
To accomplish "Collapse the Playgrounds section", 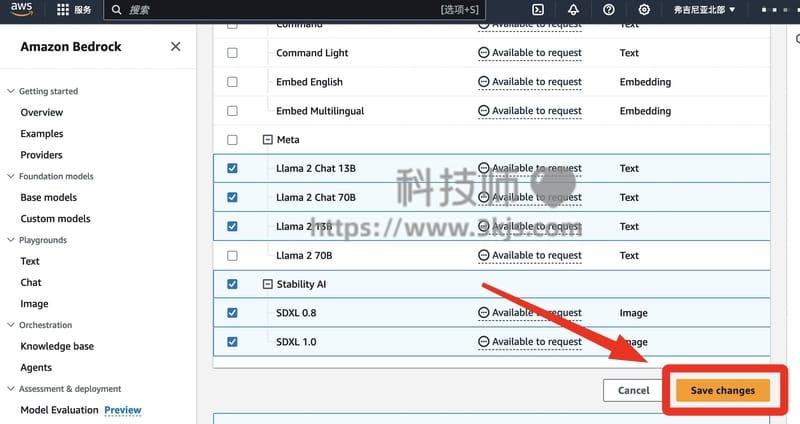I will point(11,240).
